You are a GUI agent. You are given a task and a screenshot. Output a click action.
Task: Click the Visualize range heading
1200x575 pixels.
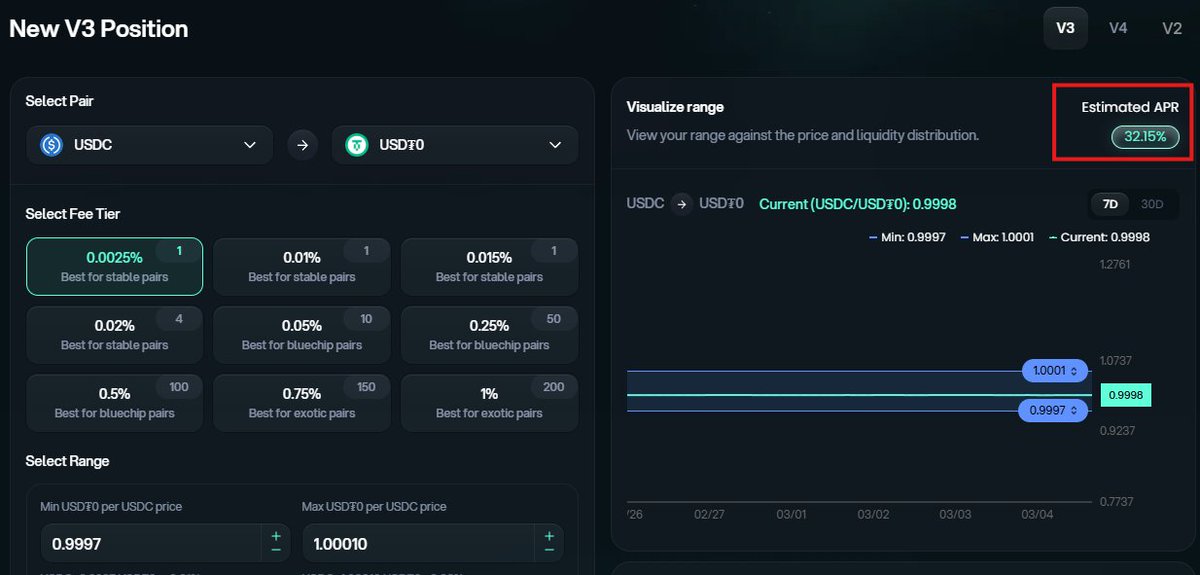675,107
